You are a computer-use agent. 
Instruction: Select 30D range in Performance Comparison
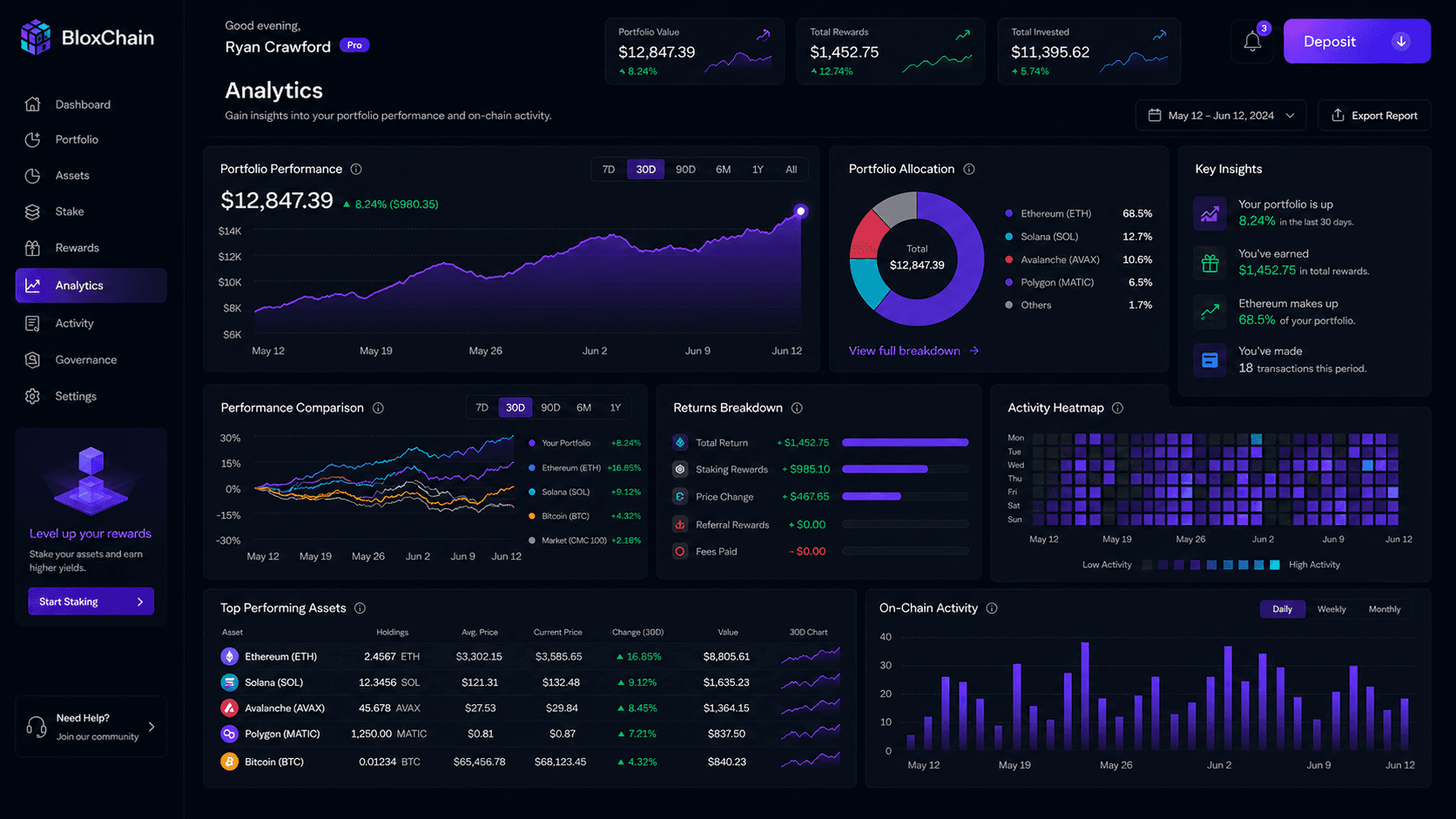pyautogui.click(x=516, y=407)
